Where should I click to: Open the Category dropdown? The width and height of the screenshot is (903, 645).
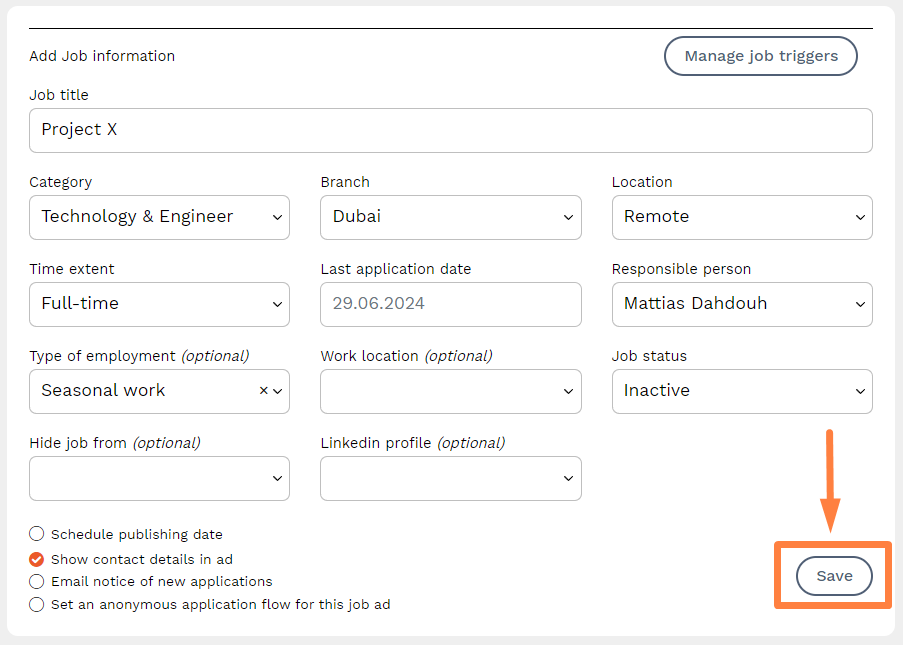tap(159, 217)
